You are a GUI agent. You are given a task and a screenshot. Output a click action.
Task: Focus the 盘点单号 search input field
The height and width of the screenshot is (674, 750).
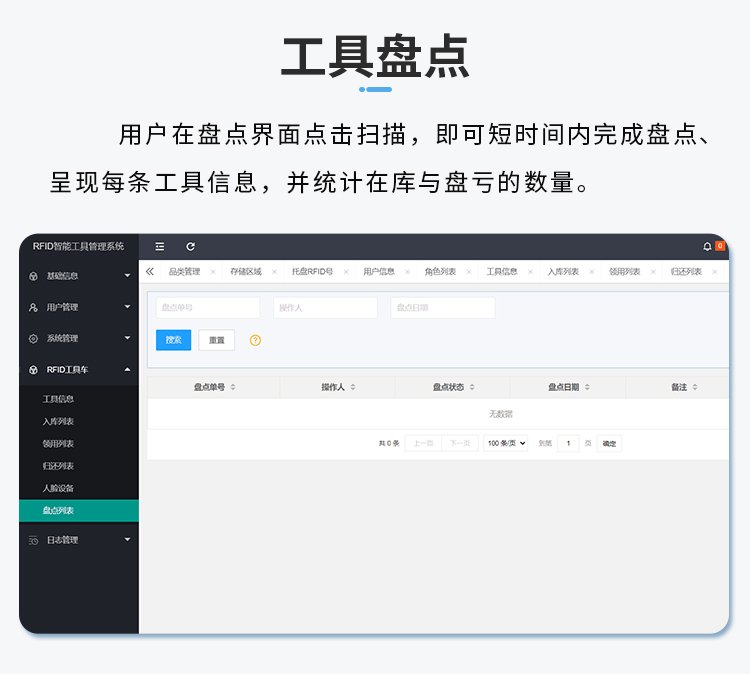pos(207,308)
